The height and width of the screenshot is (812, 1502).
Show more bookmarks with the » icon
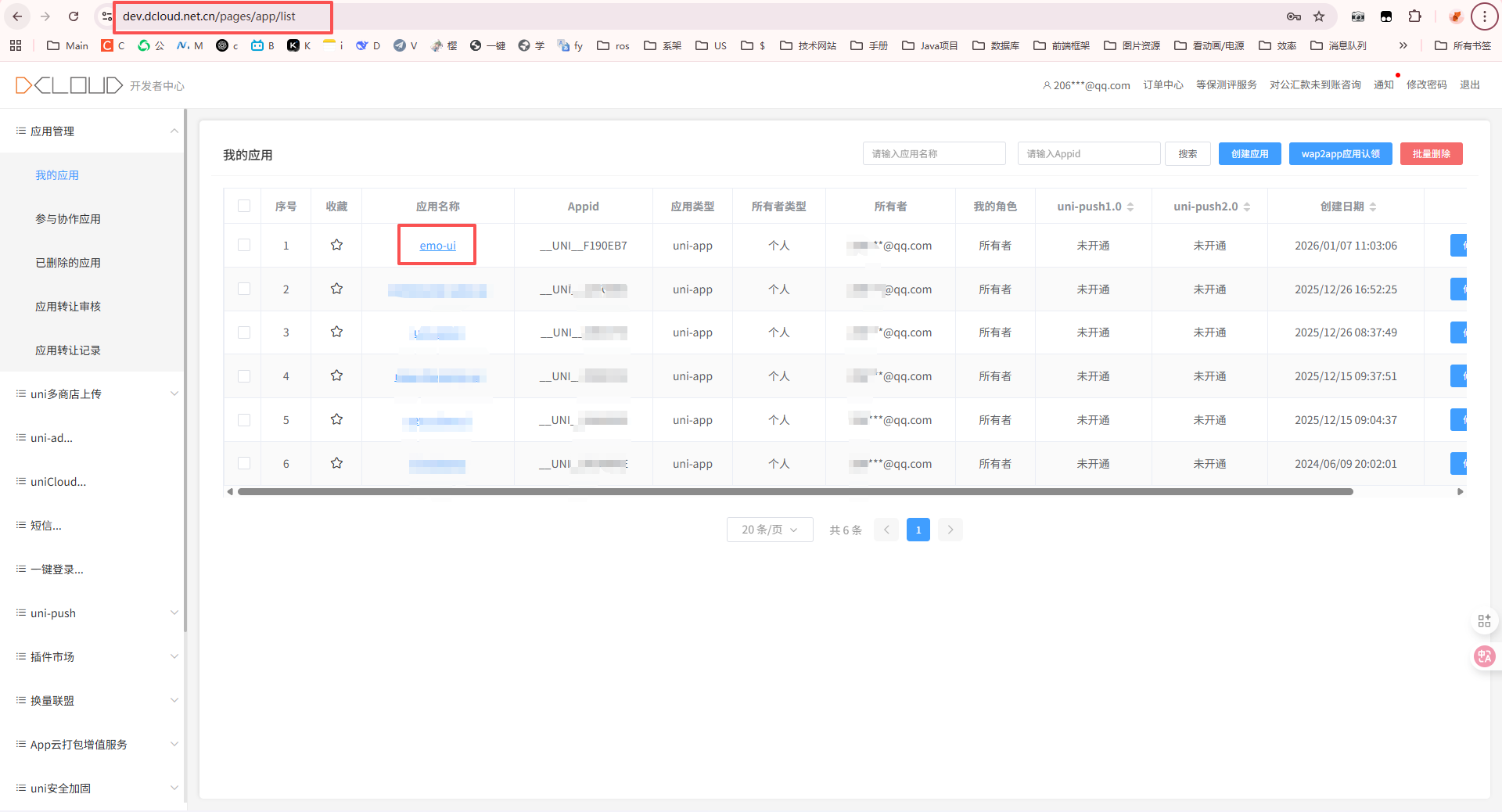(1403, 45)
